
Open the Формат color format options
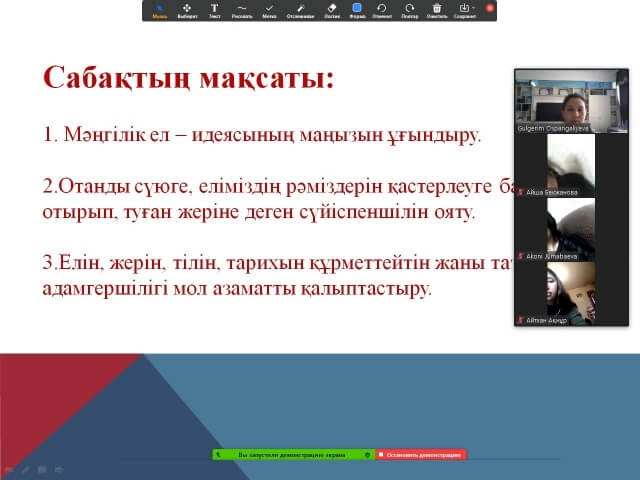tap(357, 11)
